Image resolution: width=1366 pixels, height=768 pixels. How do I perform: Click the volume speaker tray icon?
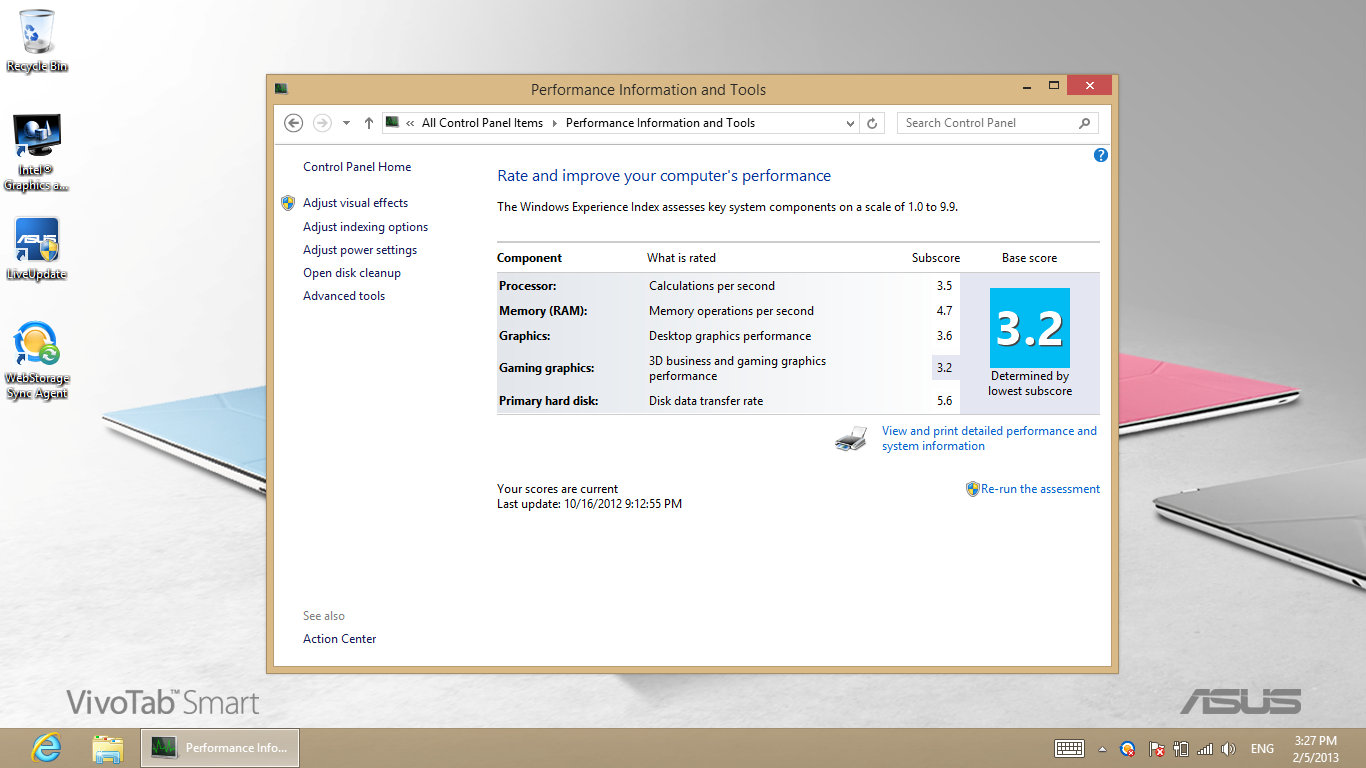[1228, 748]
